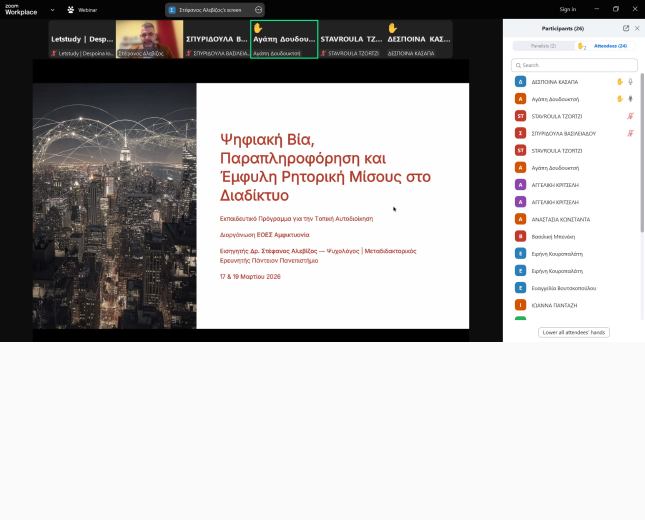Switch to the Attendees tab
The width and height of the screenshot is (645, 520).
[x=610, y=46]
